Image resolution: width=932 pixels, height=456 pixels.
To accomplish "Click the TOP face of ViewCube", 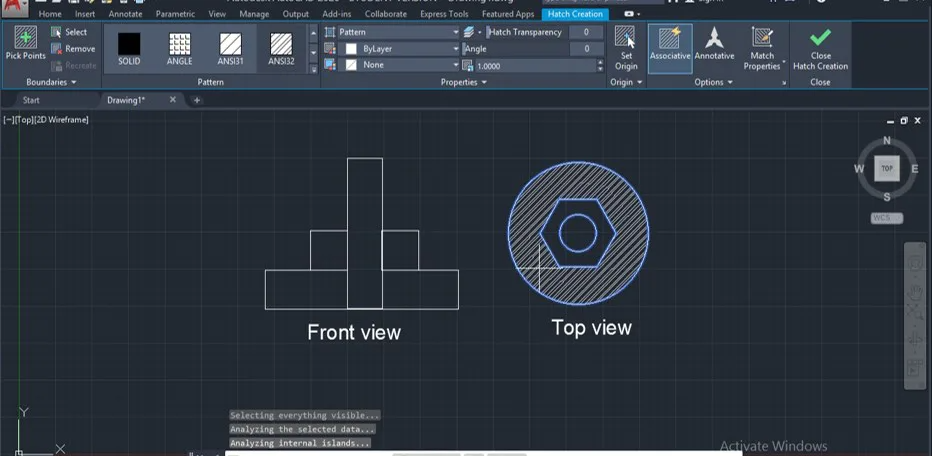I will tap(887, 168).
